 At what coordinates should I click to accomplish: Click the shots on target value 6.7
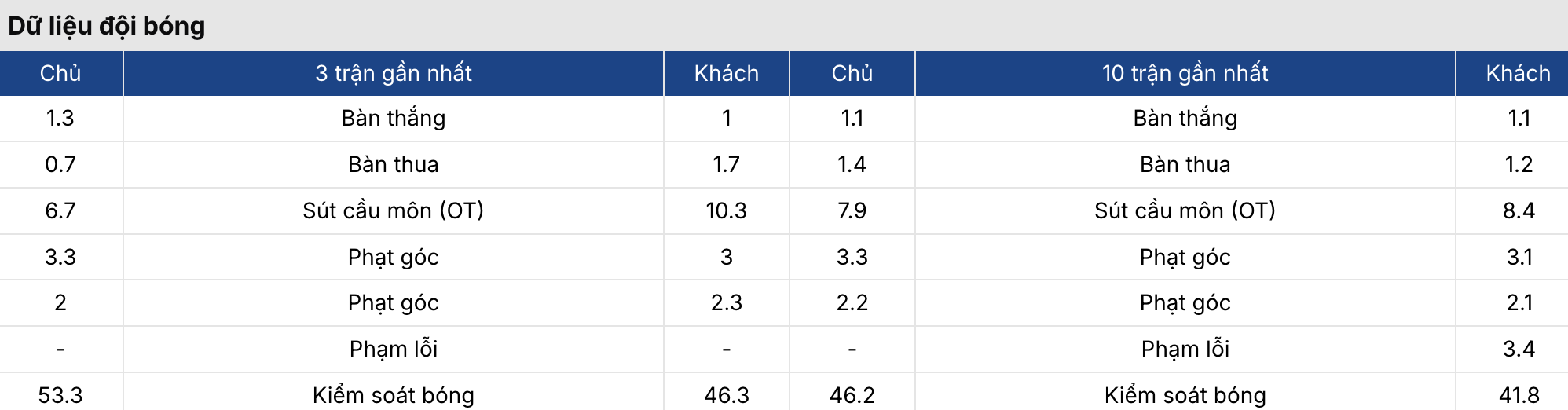(x=60, y=210)
